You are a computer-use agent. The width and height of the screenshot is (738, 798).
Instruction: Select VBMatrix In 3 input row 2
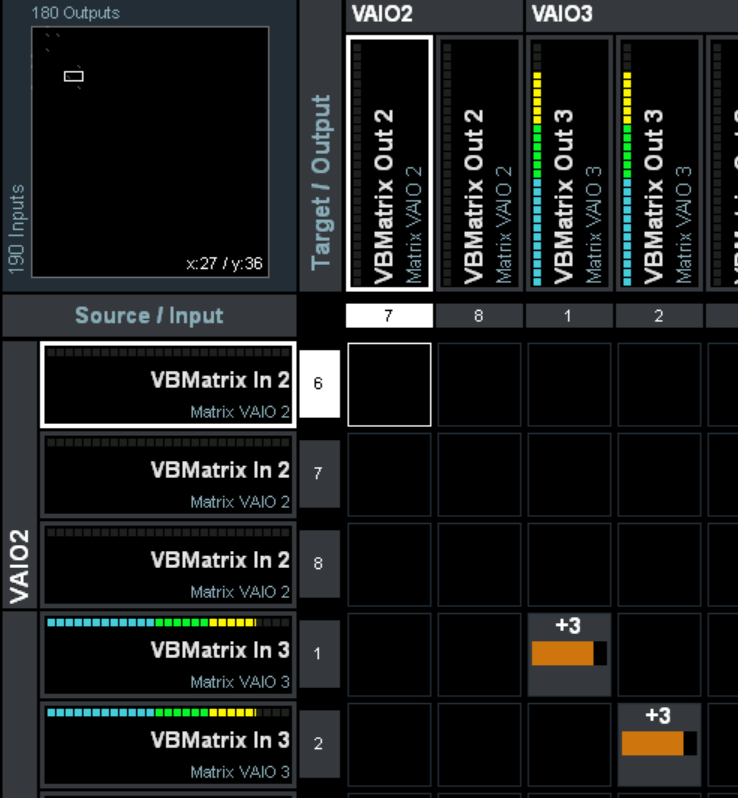[168, 745]
